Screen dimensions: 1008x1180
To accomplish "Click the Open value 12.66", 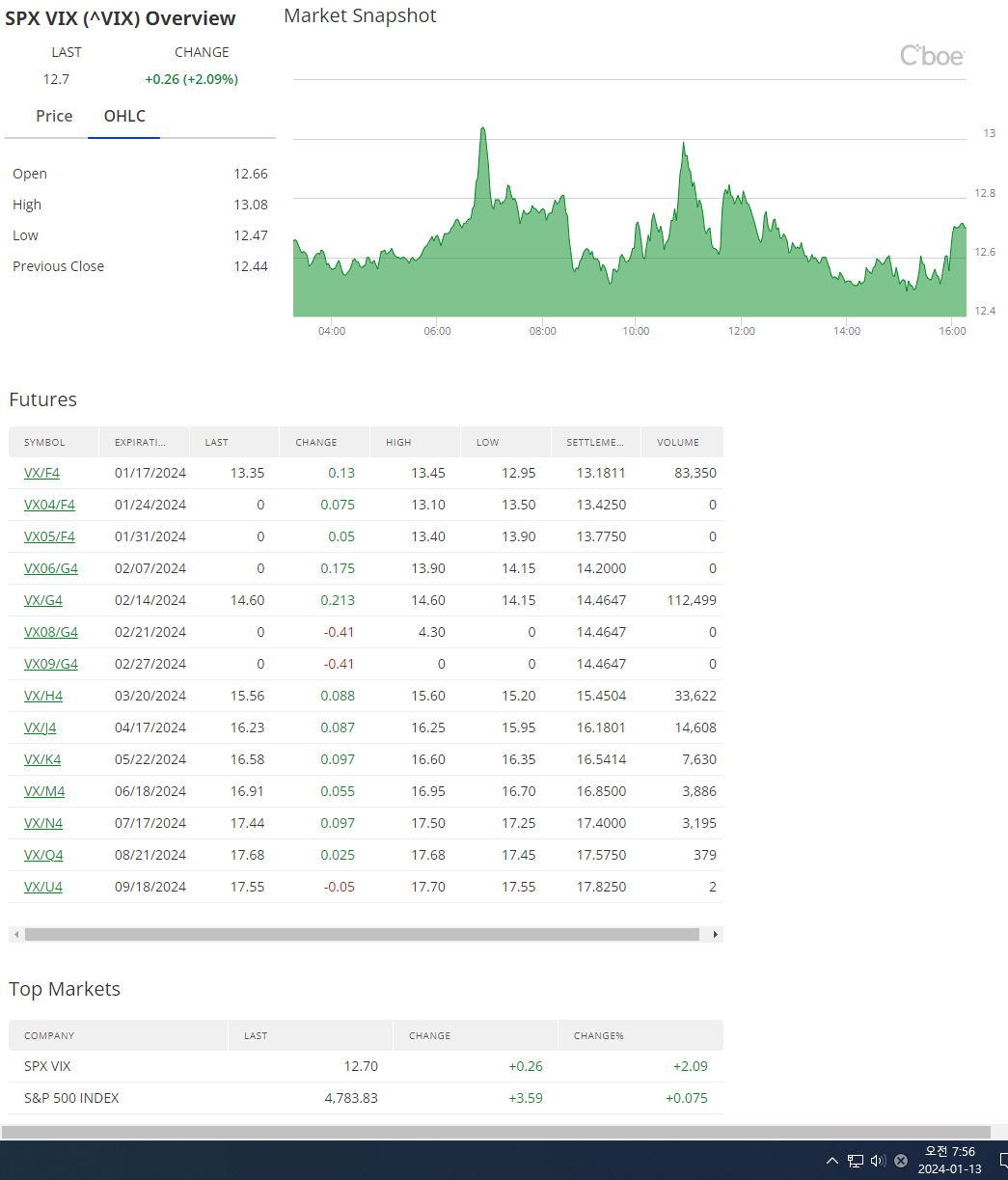I will [251, 174].
